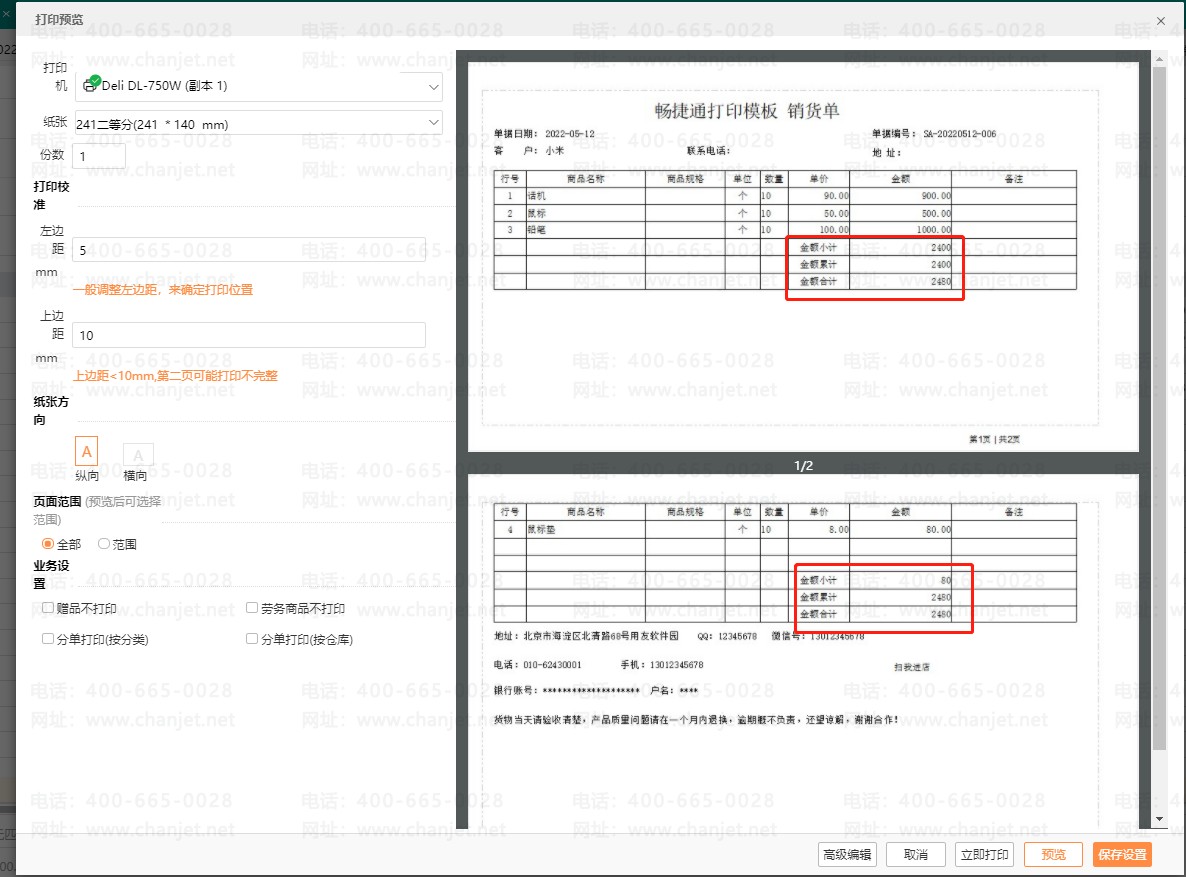
Task: Click the 鼠标垫 row on second page
Action: coord(785,530)
